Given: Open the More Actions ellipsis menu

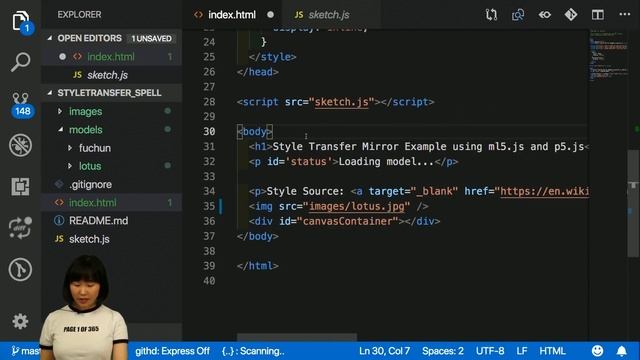Looking at the screenshot, I should tap(624, 15).
